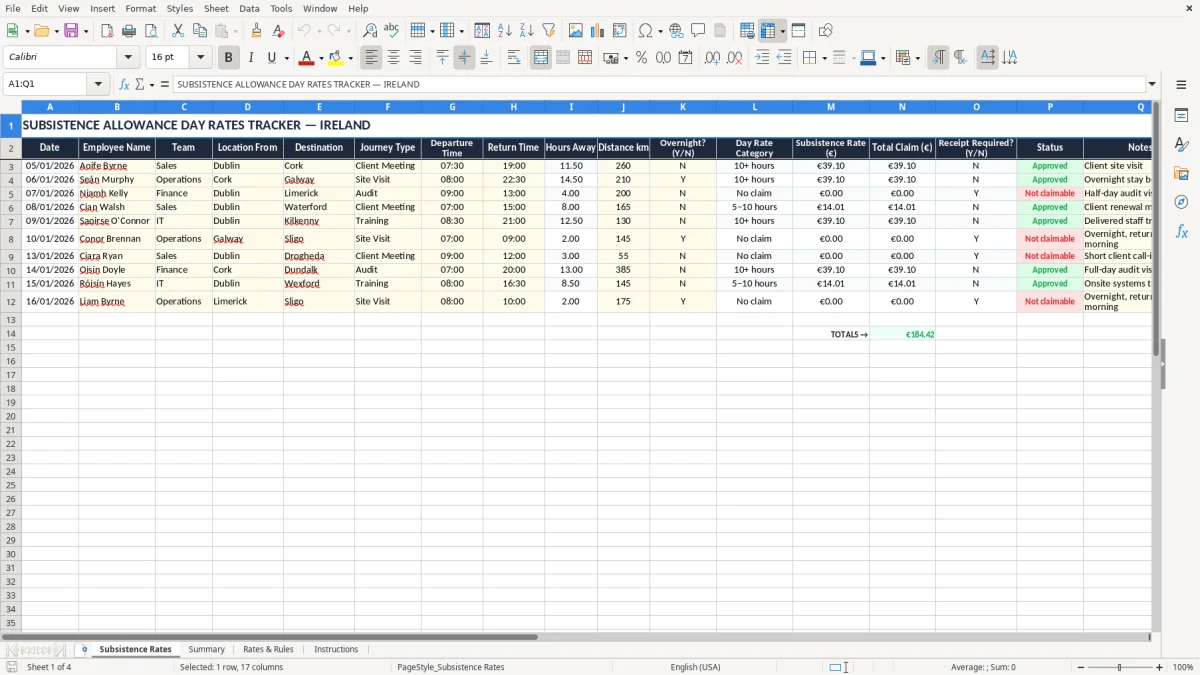Image resolution: width=1200 pixels, height=675 pixels.
Task: Open the Sheet menu
Action: [x=216, y=8]
